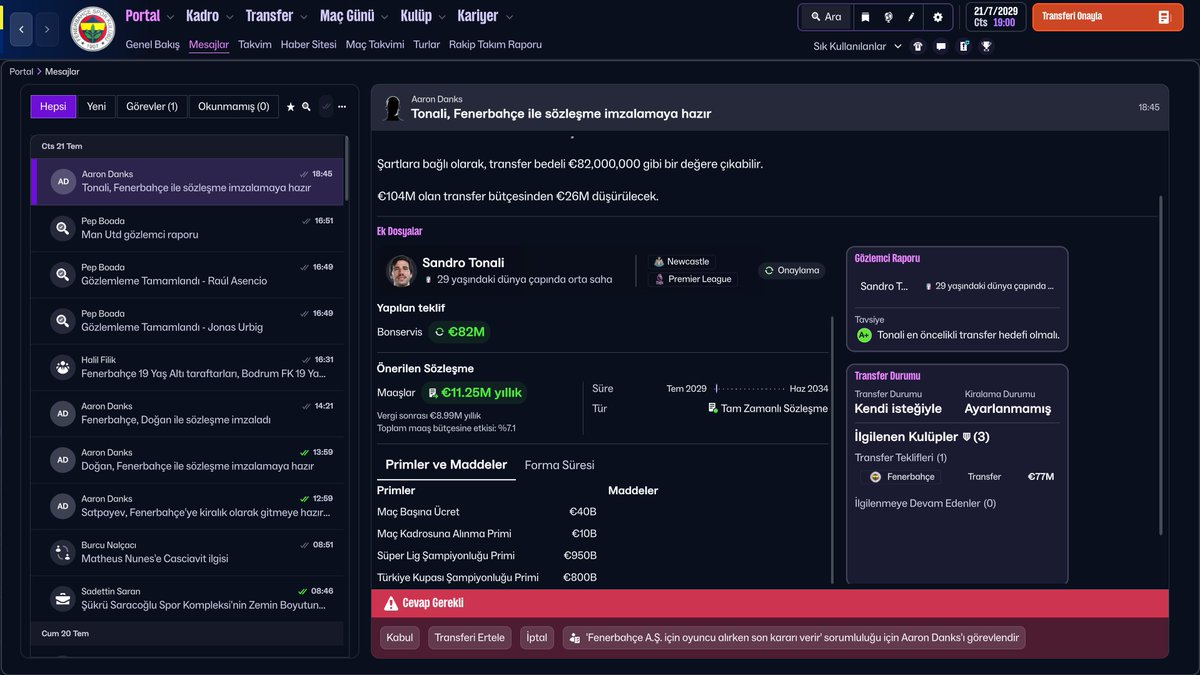Open the speech bubble messages shortcut
1200x675 pixels.
[941, 46]
